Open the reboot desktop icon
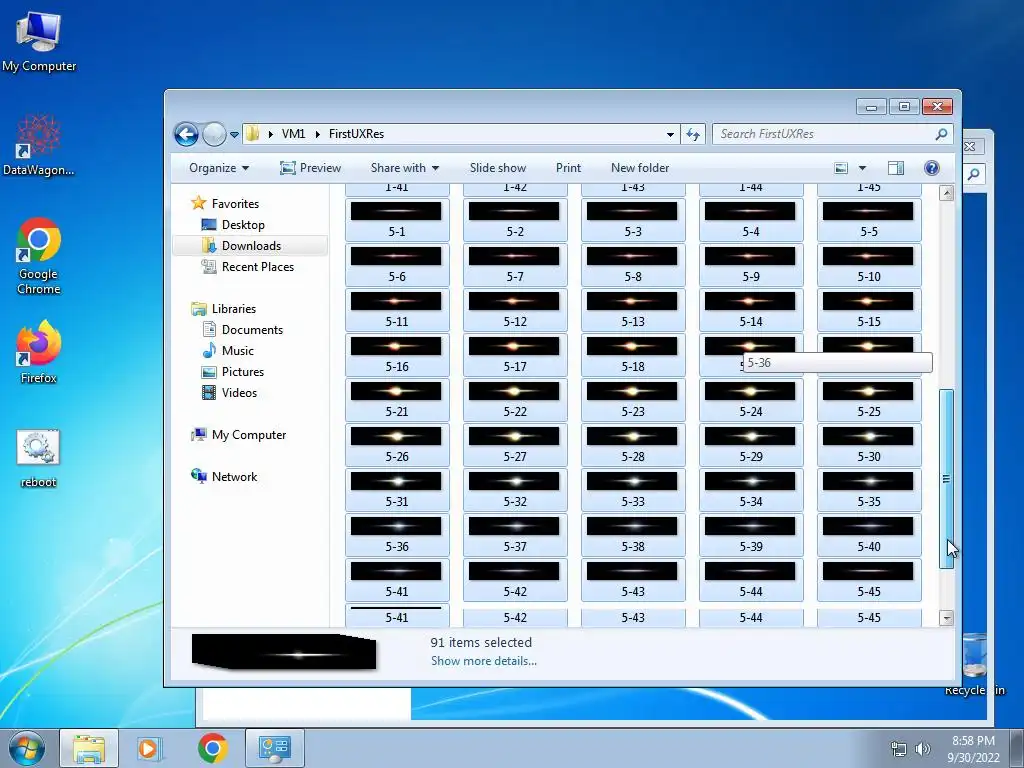 coord(39,458)
